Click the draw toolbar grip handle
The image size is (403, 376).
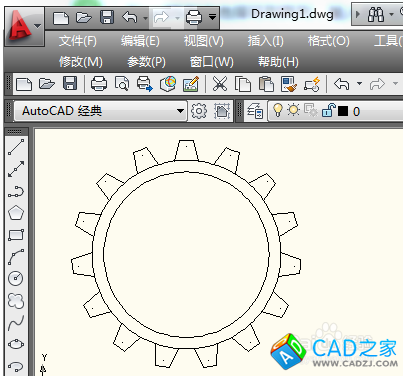(x=15, y=132)
